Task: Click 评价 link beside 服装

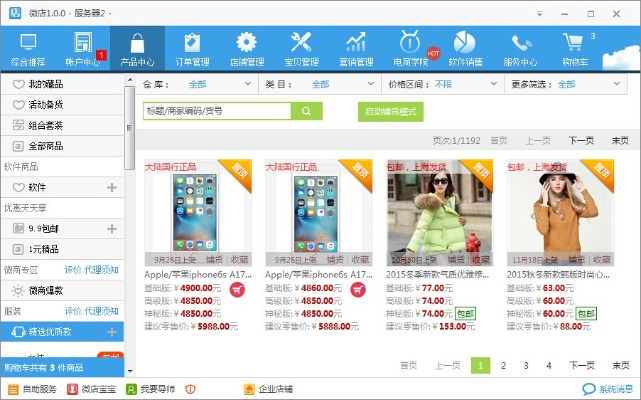Action: click(73, 311)
